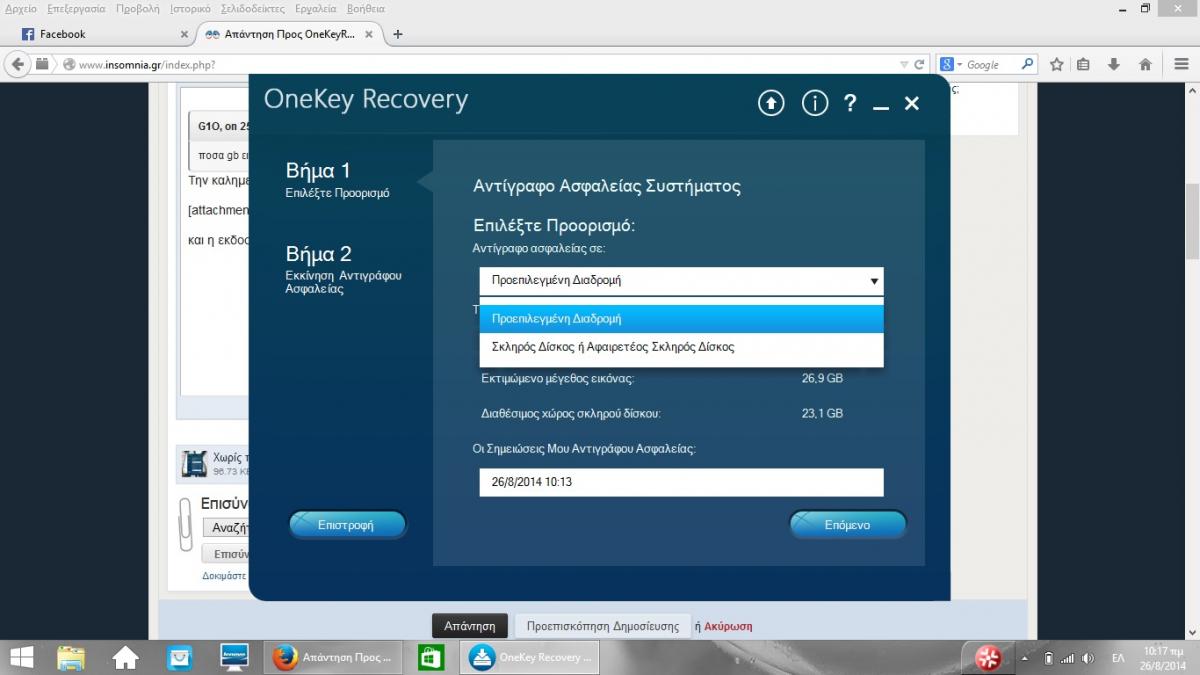This screenshot has height=675, width=1200.
Task: Click the ΕΛ language indicator
Action: pyautogui.click(x=1118, y=658)
